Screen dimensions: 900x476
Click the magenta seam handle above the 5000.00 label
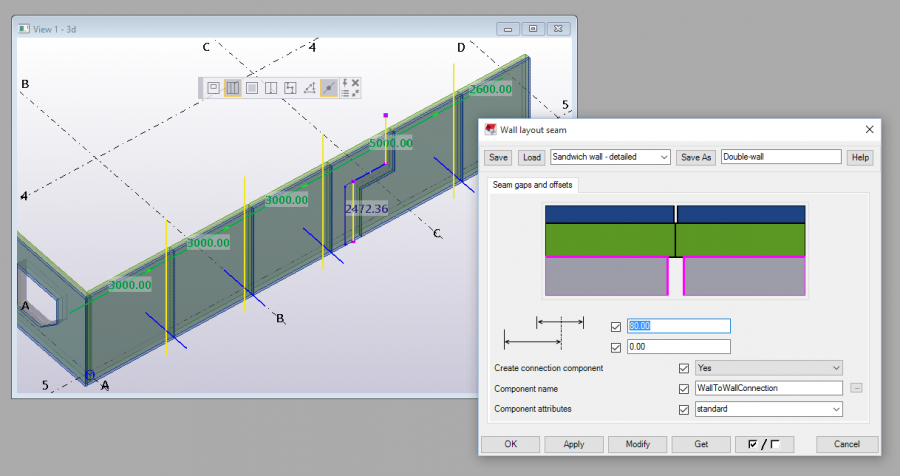[x=386, y=115]
